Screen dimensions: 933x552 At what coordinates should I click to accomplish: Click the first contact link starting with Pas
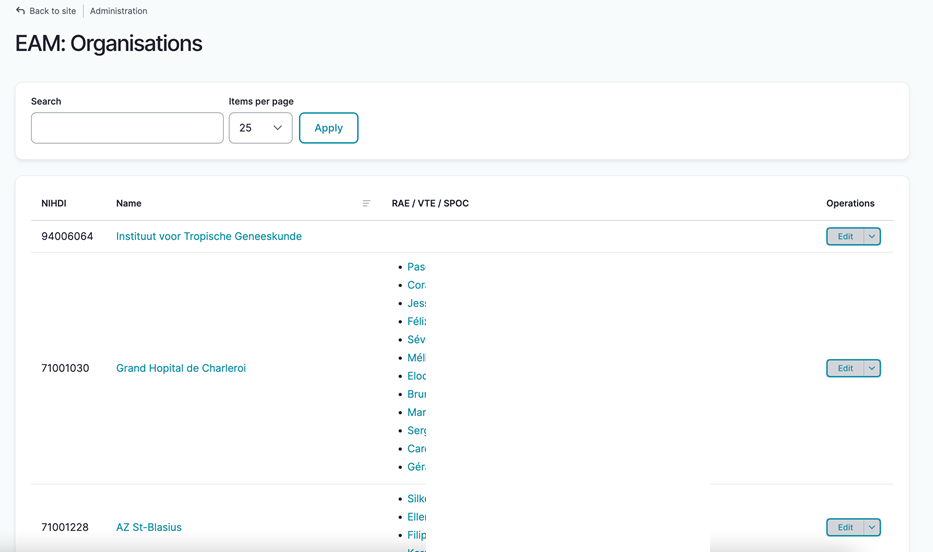click(x=416, y=267)
